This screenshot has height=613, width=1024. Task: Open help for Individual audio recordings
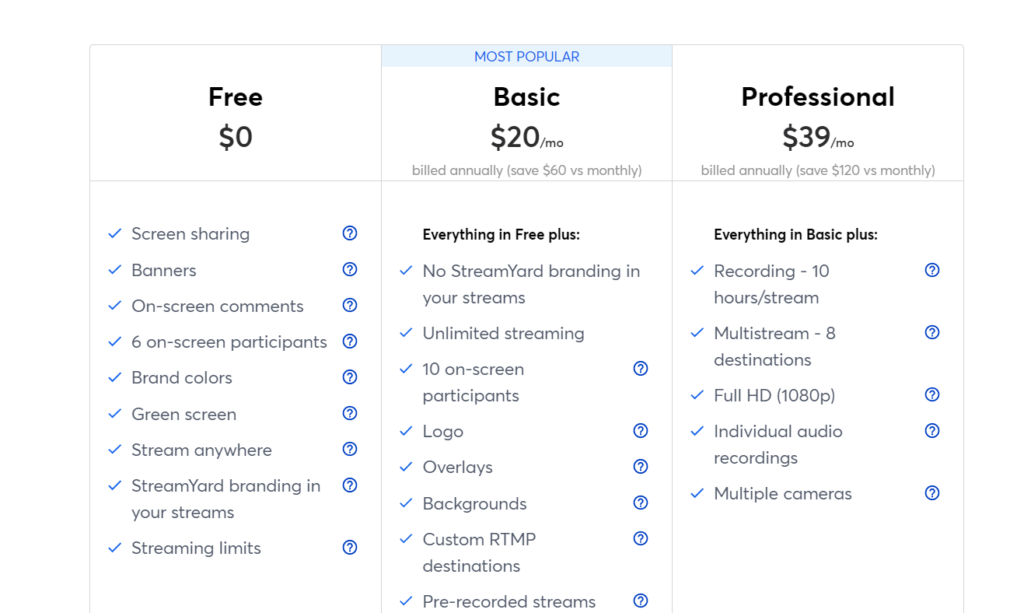tap(932, 431)
